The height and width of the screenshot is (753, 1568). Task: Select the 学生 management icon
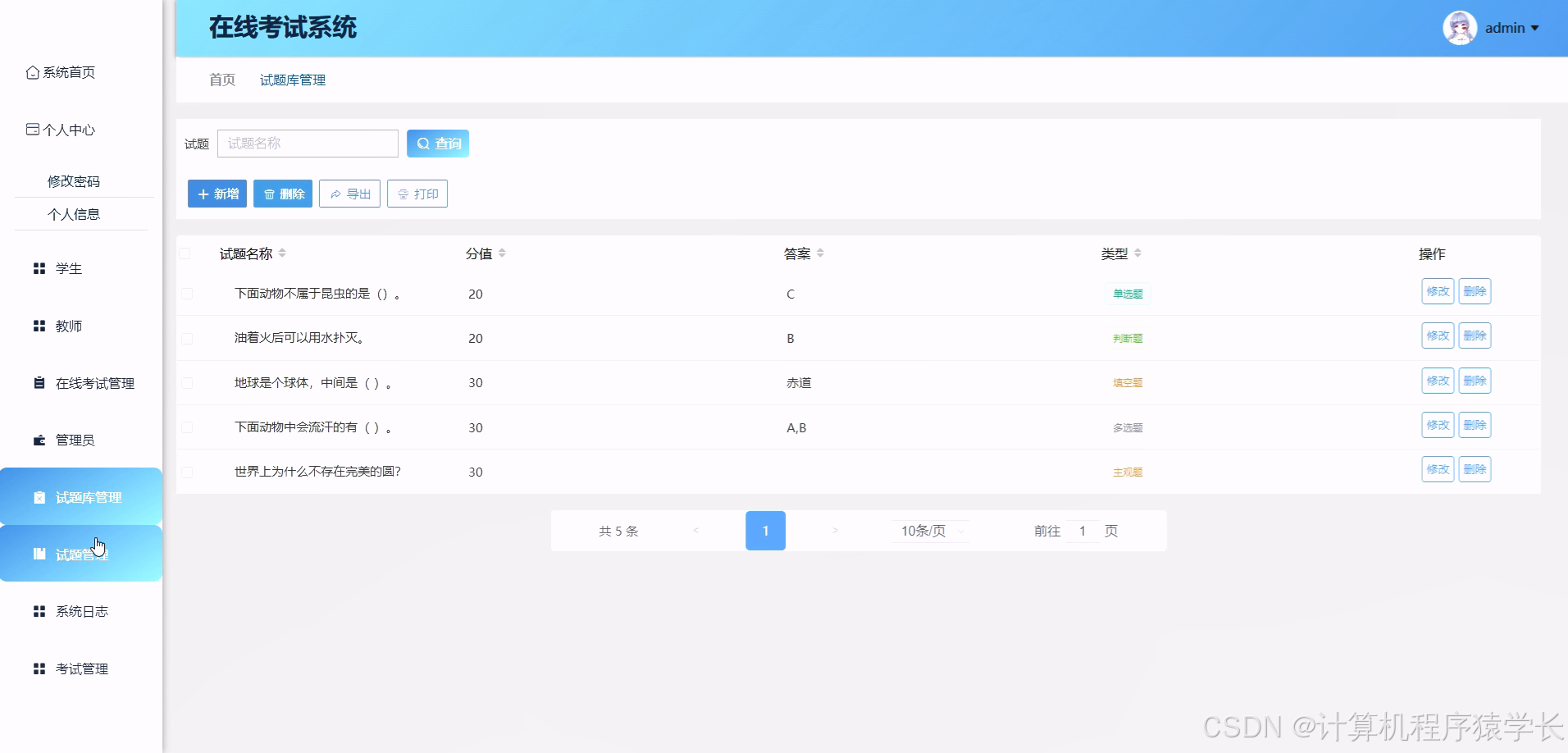tap(38, 268)
